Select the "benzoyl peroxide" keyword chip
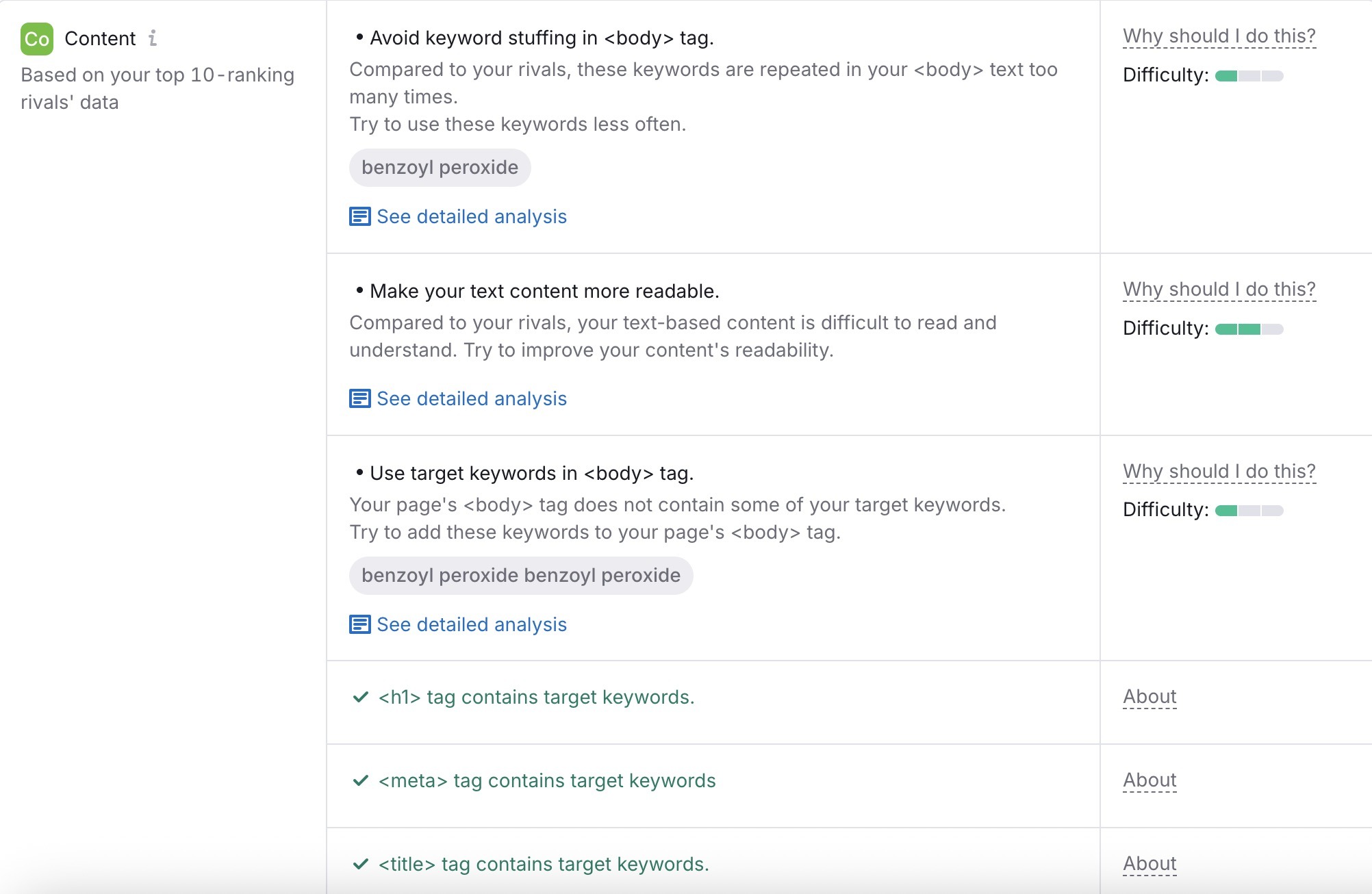 tap(440, 166)
